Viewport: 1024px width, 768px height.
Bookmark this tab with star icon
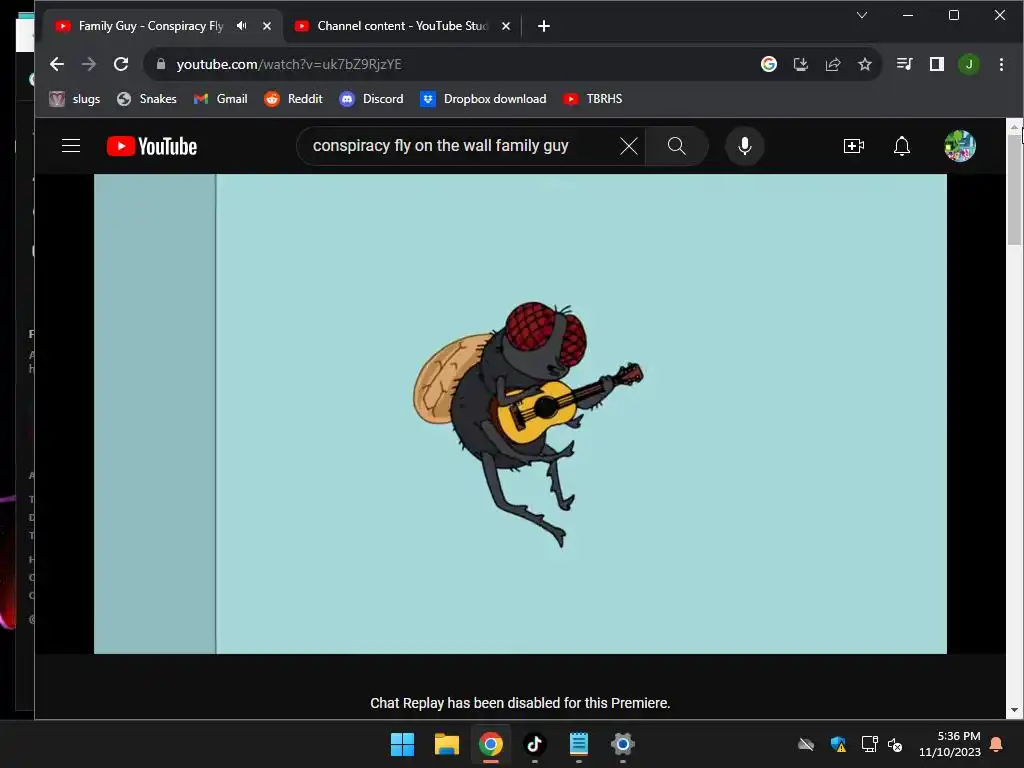pos(865,64)
